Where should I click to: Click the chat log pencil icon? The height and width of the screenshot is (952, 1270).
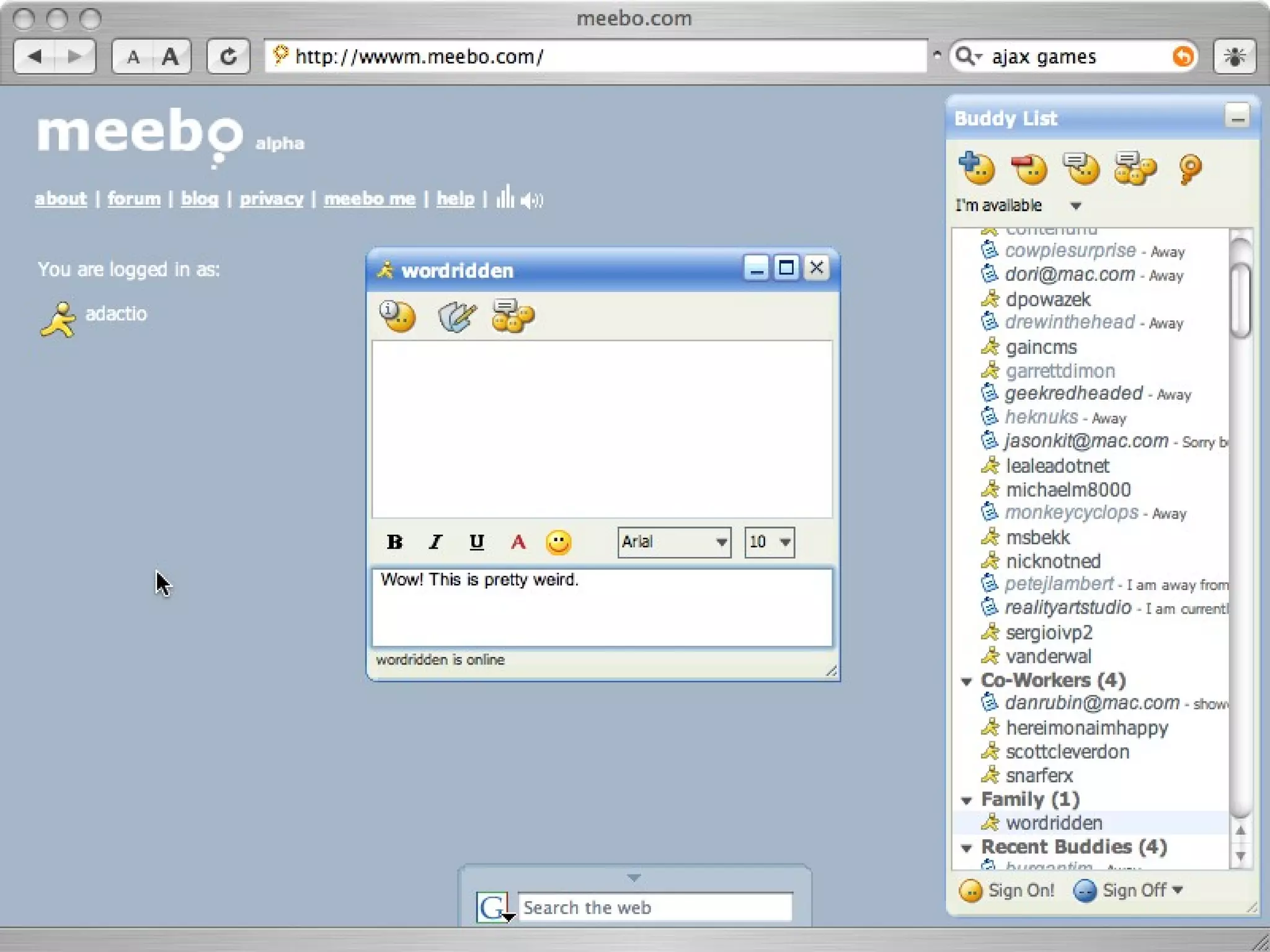click(x=457, y=316)
